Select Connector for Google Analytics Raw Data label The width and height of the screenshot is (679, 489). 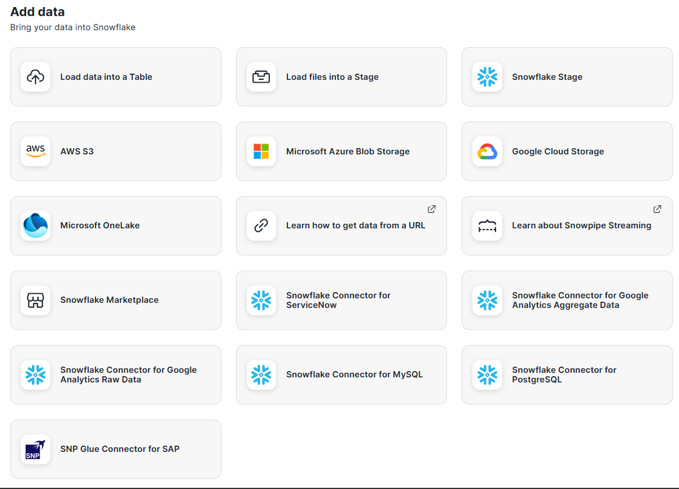point(128,375)
